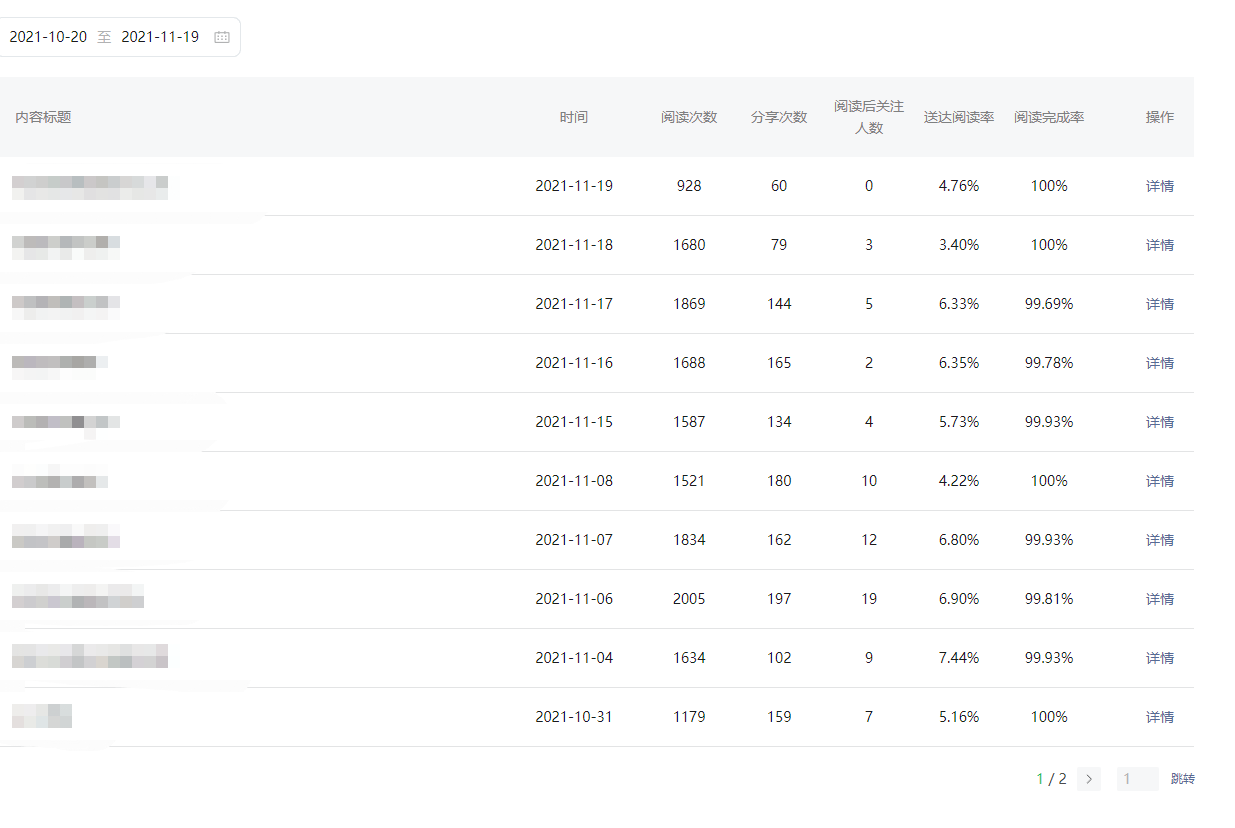Select the date cell 2021-11-18
The width and height of the screenshot is (1235, 828).
574,245
